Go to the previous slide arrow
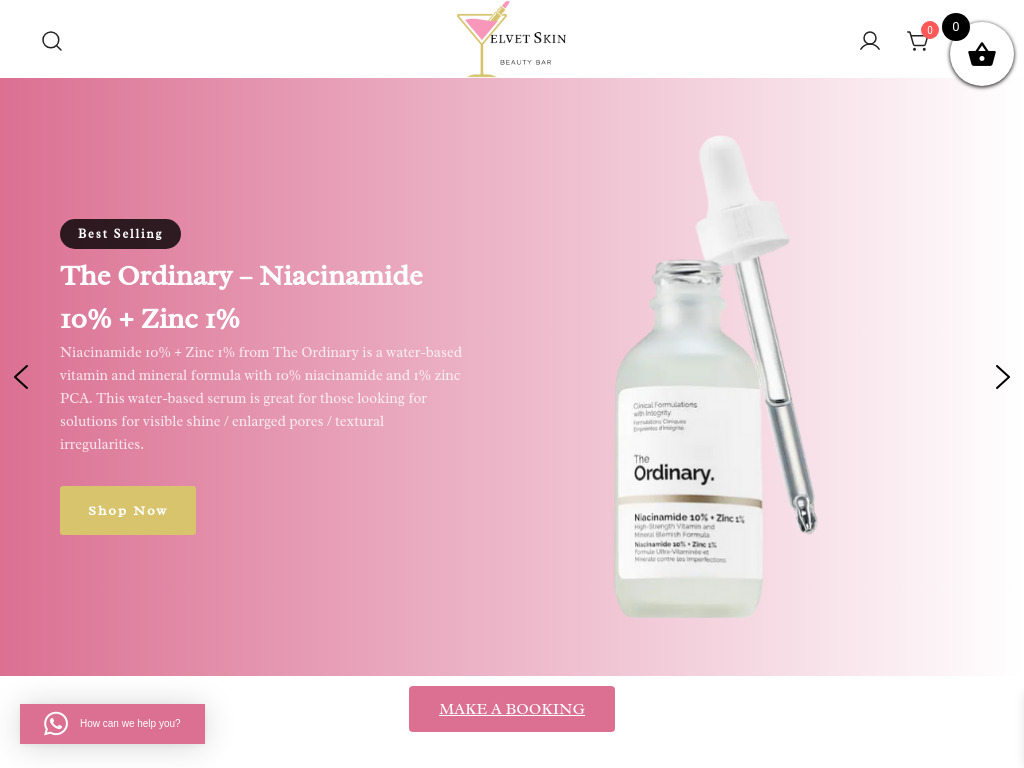 coord(21,377)
